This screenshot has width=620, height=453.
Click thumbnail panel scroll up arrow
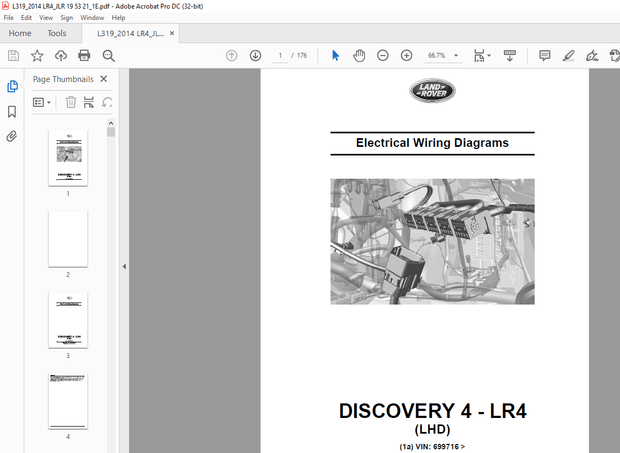coord(111,123)
